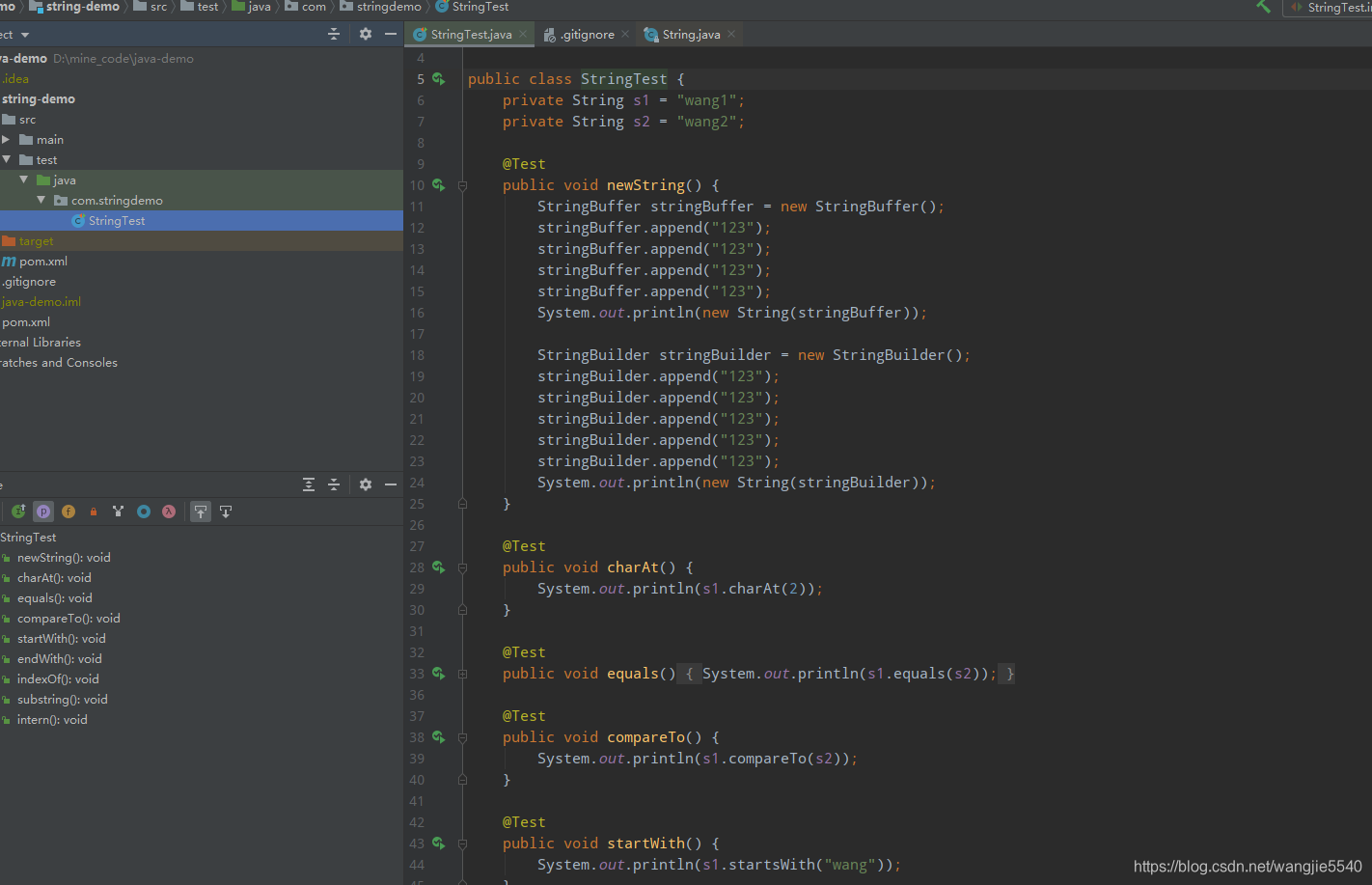Screen dimensions: 1372x885
Task: Close the .gitignore tab
Action: (x=625, y=34)
